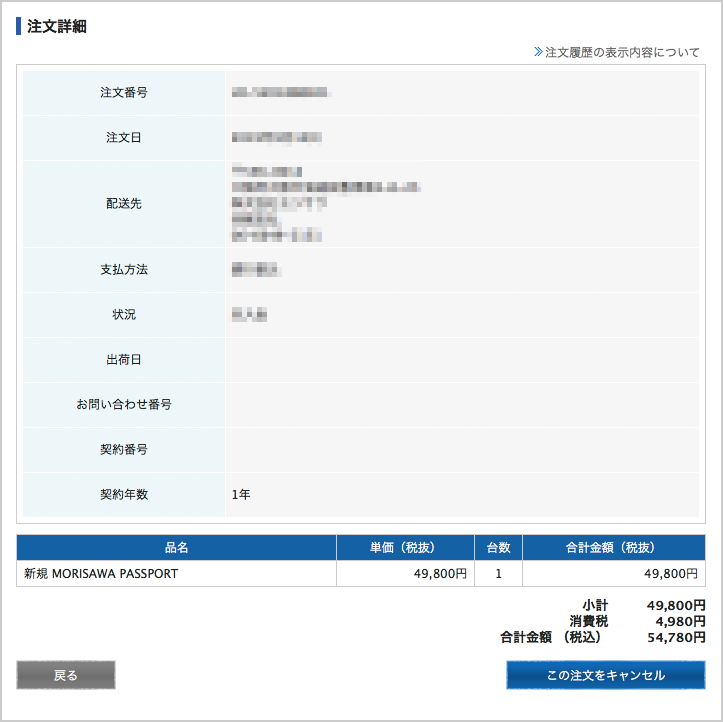The image size is (723, 722).
Task: Click the 品名 column header
Action: pos(177,547)
